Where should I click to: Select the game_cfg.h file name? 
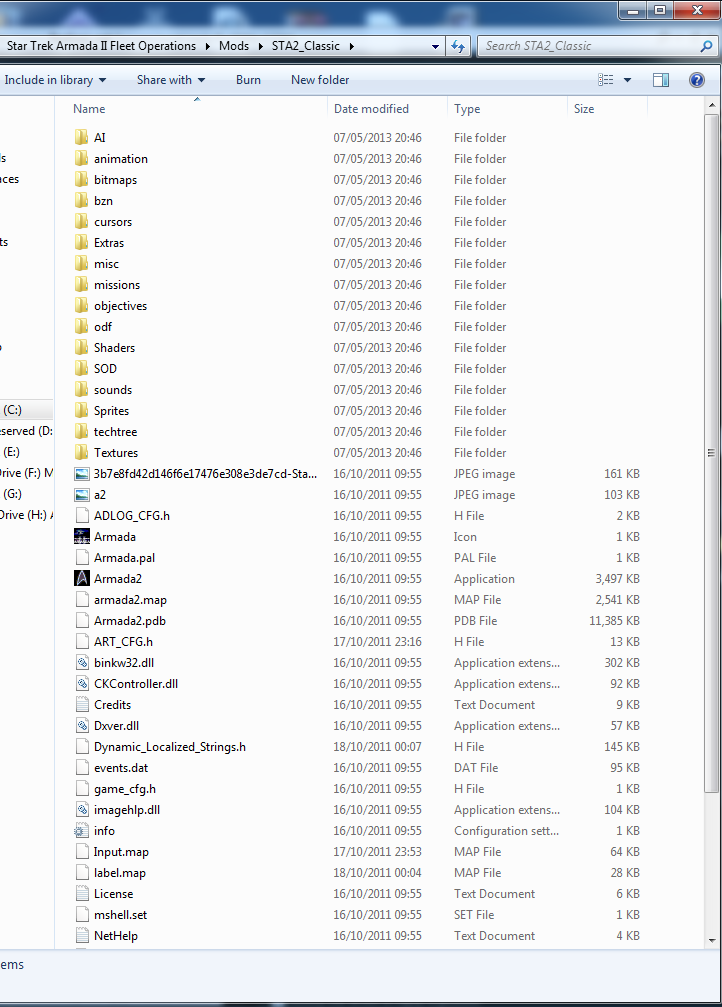pos(125,789)
